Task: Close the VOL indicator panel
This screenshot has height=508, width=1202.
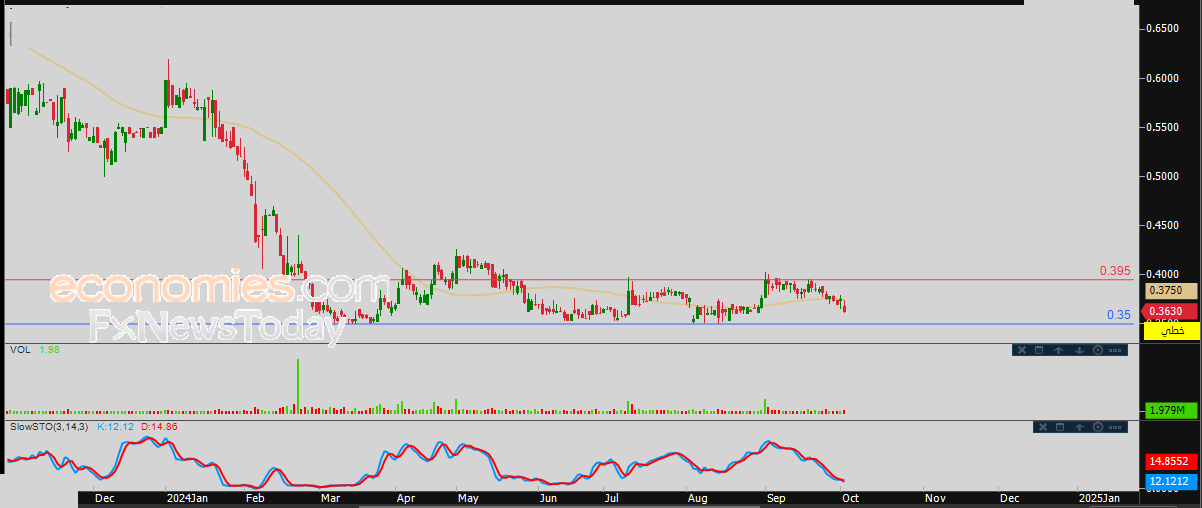Action: coord(1022,350)
